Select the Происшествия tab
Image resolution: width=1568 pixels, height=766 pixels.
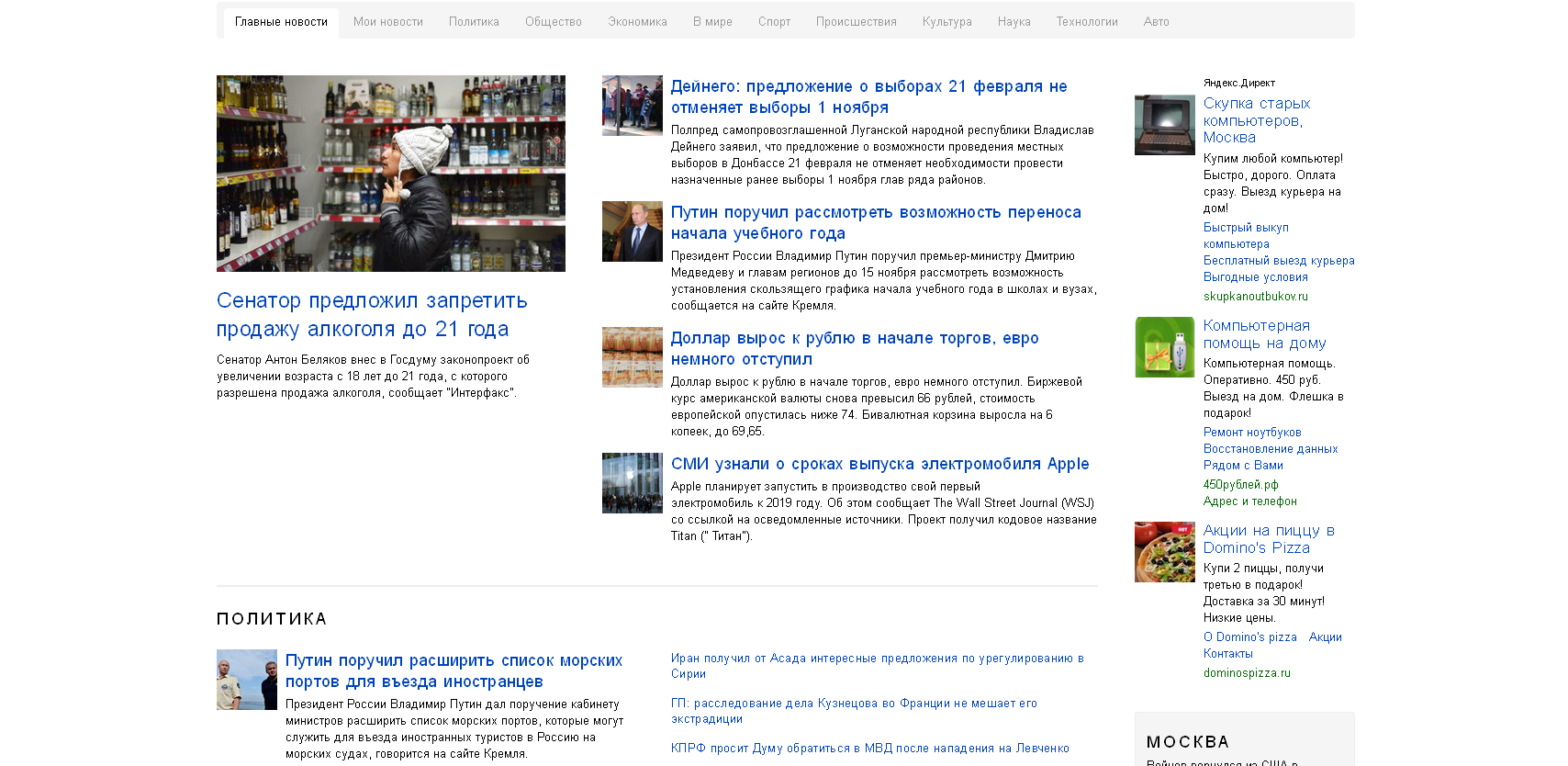(857, 22)
